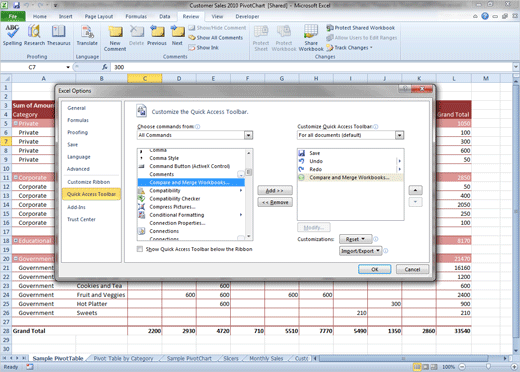The height and width of the screenshot is (372, 520).
Task: Toggle Show Quick Access Toolbar below the Ribbon
Action: point(140,249)
